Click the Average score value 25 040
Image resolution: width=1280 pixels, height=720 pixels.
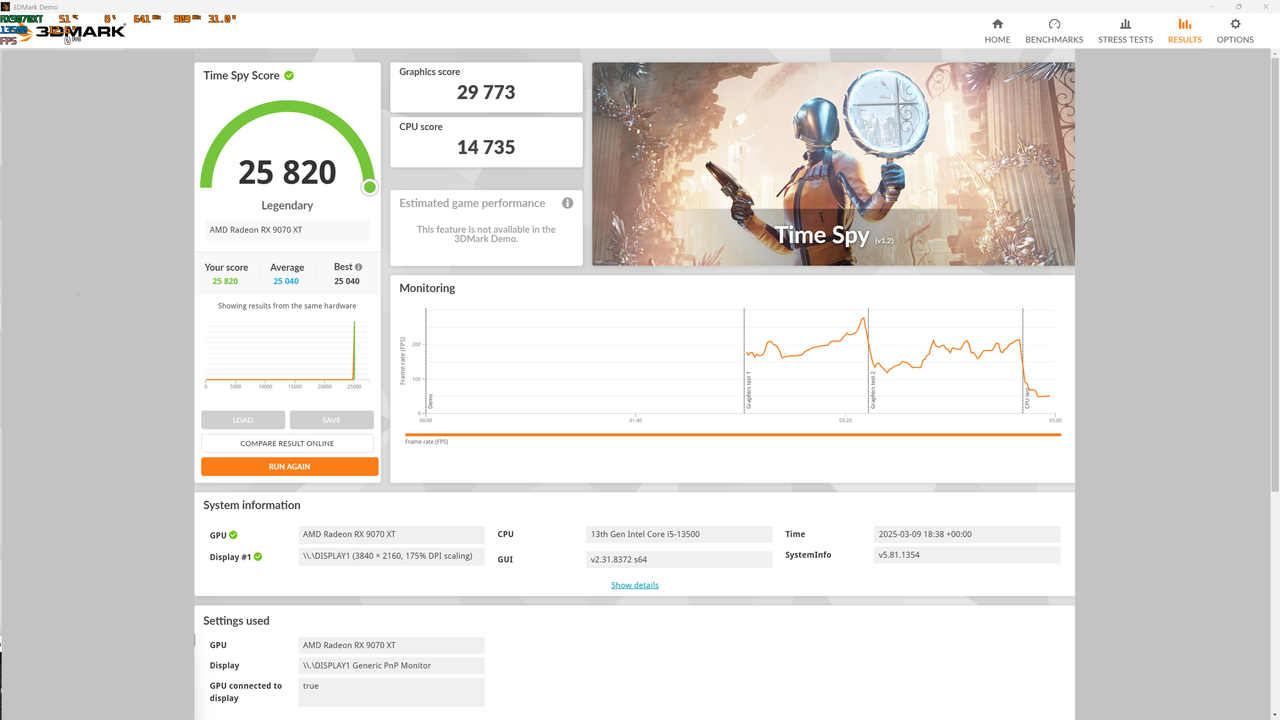[286, 281]
